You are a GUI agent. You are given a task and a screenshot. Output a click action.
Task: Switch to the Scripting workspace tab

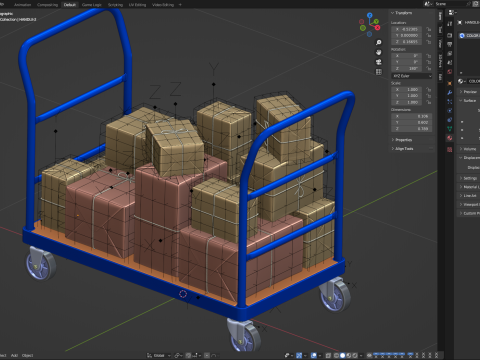(x=115, y=5)
